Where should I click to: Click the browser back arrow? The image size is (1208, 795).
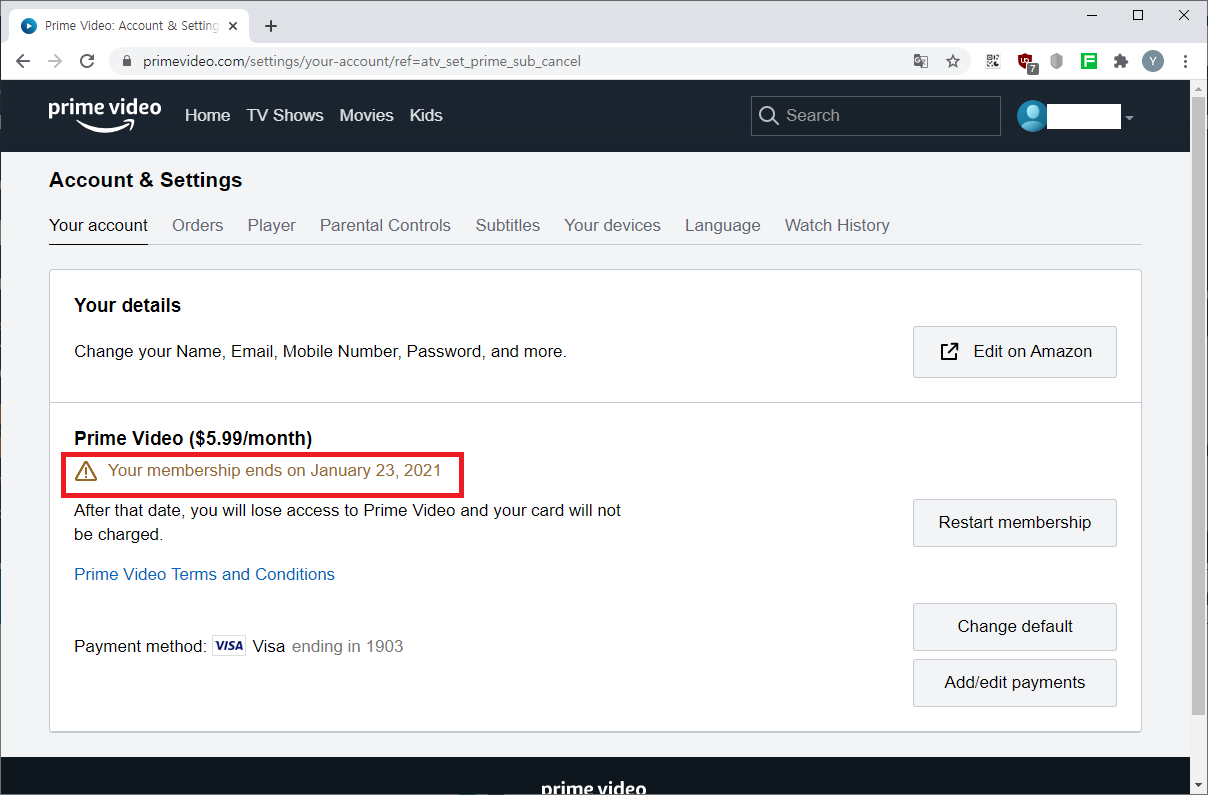click(23, 61)
